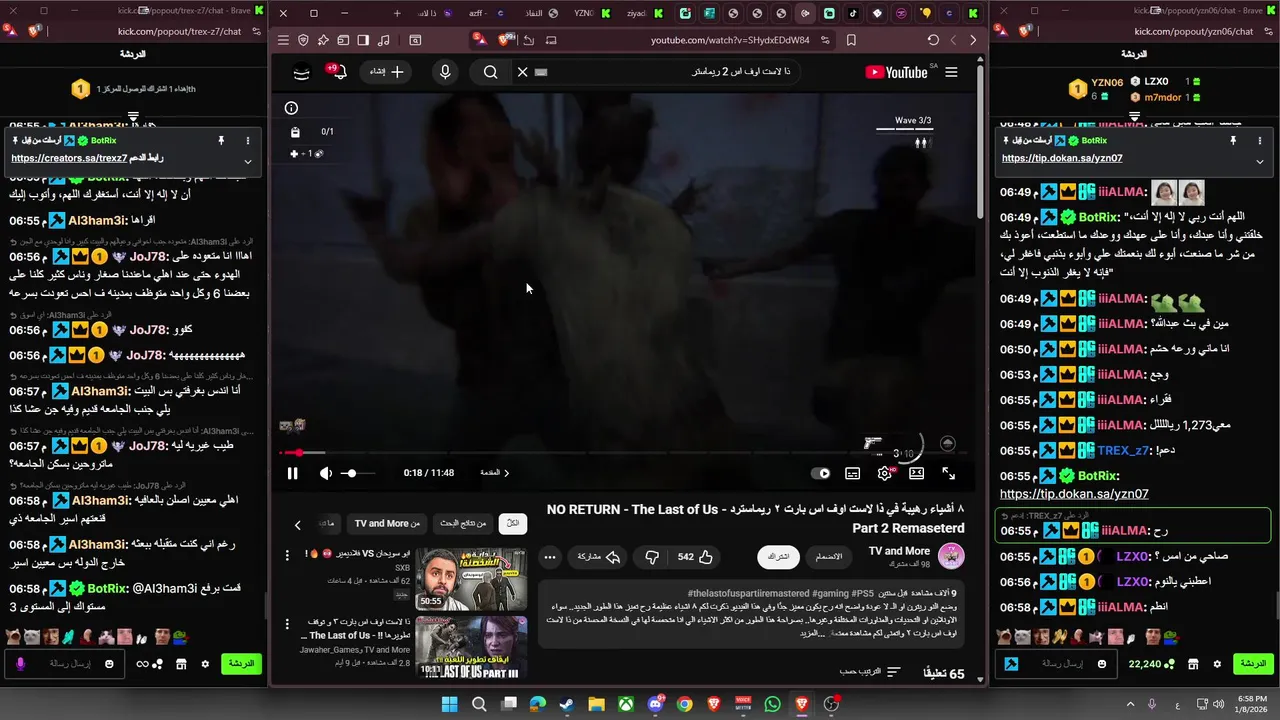Adjust the YouTube volume slider
1280x720 pixels.
click(357, 473)
